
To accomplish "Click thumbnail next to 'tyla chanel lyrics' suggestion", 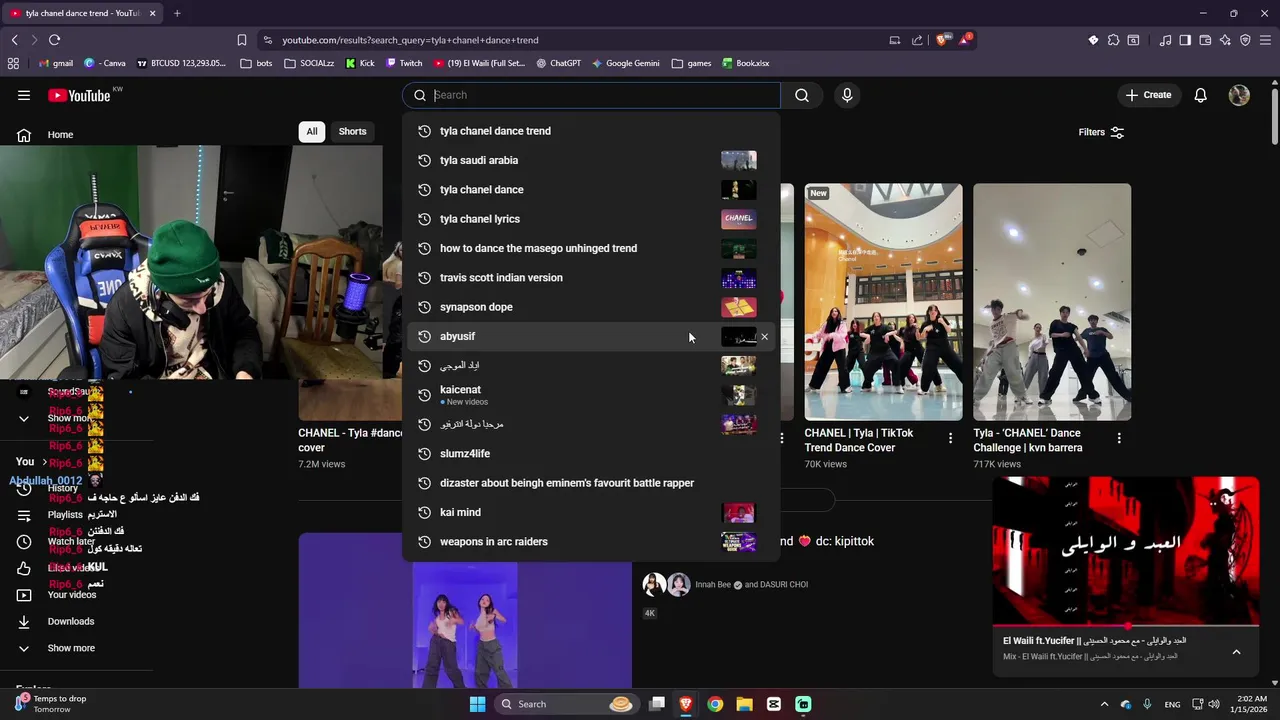I will click(x=738, y=219).
